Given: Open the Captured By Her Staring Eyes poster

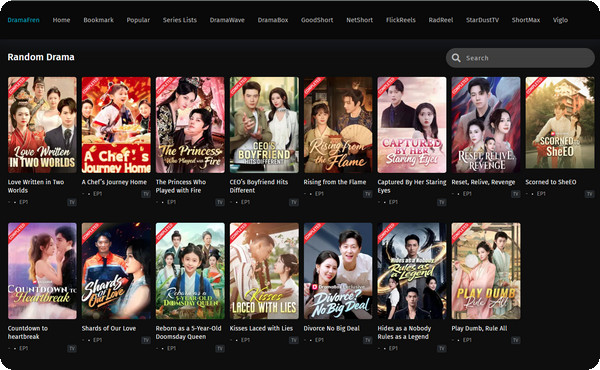Looking at the screenshot, I should [412, 125].
